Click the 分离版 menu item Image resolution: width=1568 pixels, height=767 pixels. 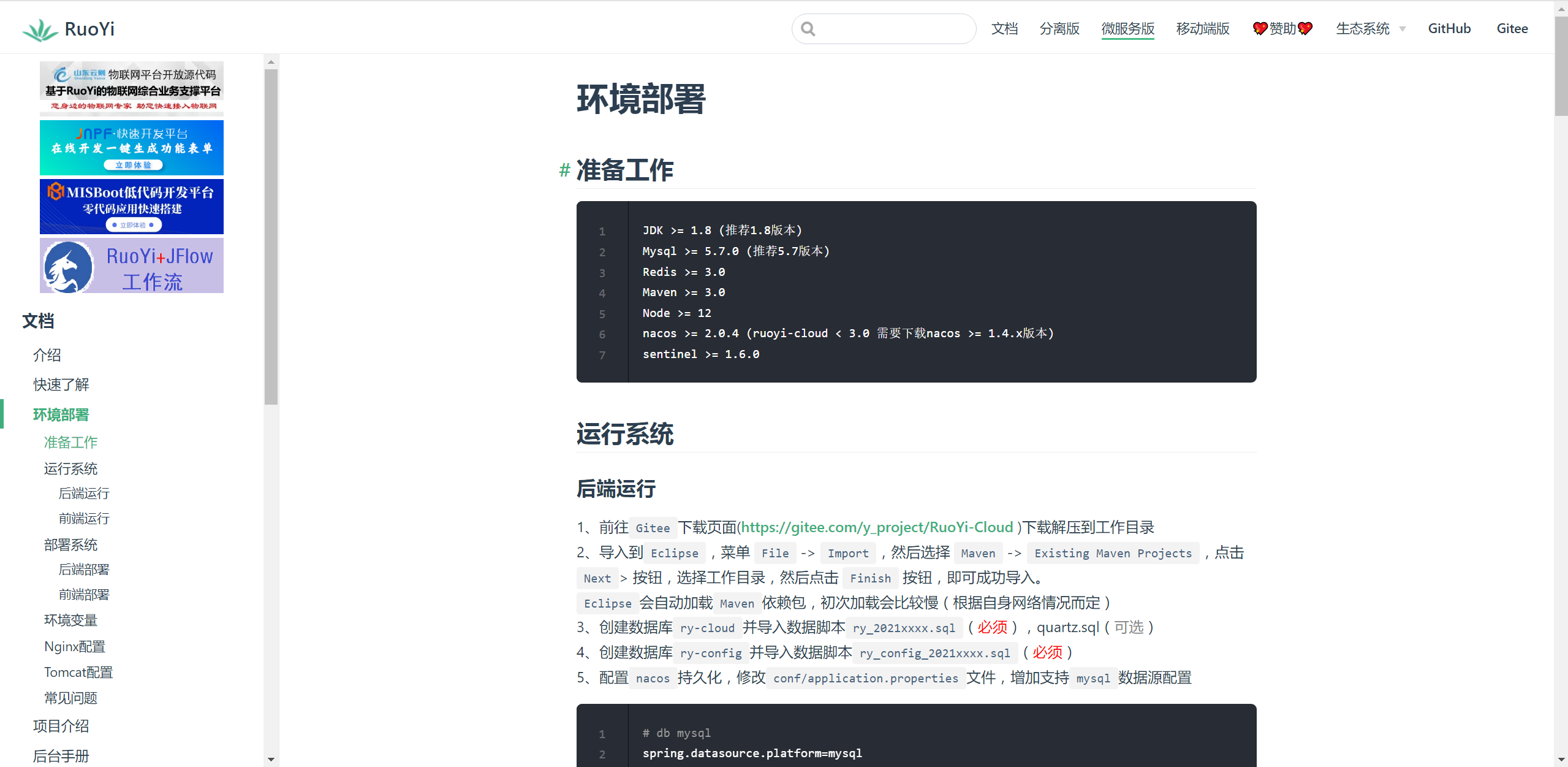pyautogui.click(x=1058, y=28)
